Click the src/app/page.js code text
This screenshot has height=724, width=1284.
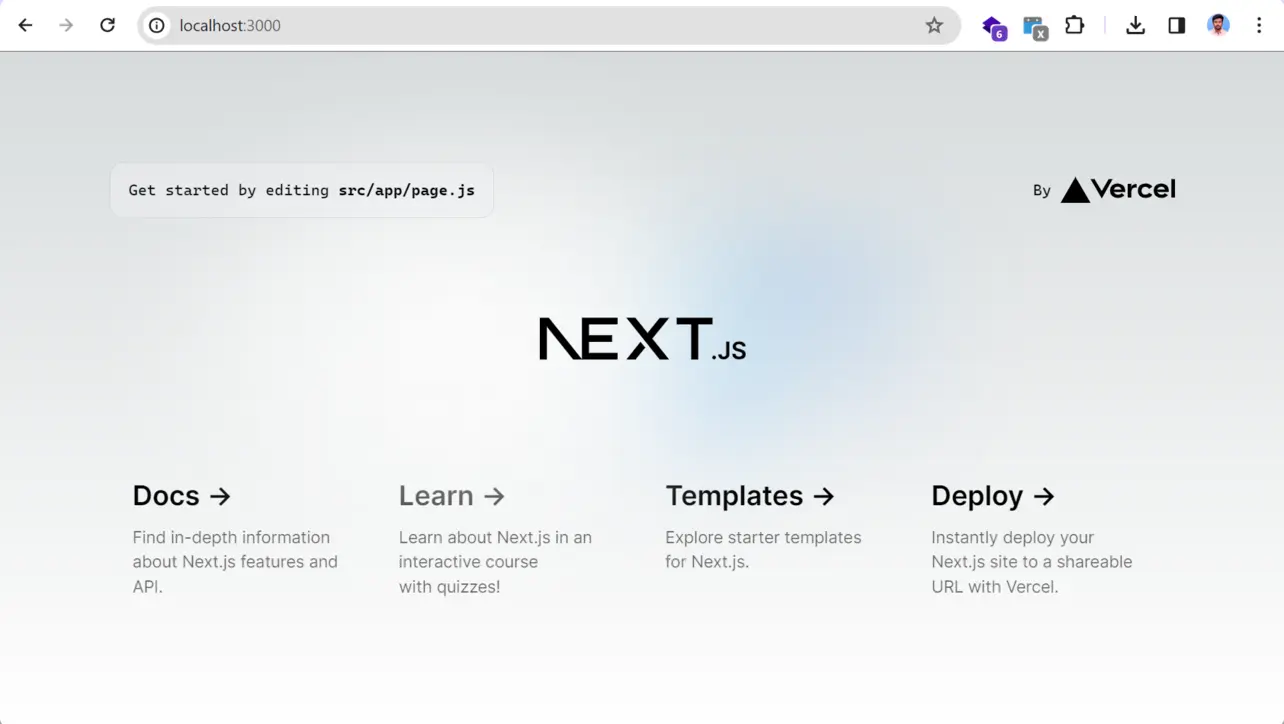coord(407,190)
